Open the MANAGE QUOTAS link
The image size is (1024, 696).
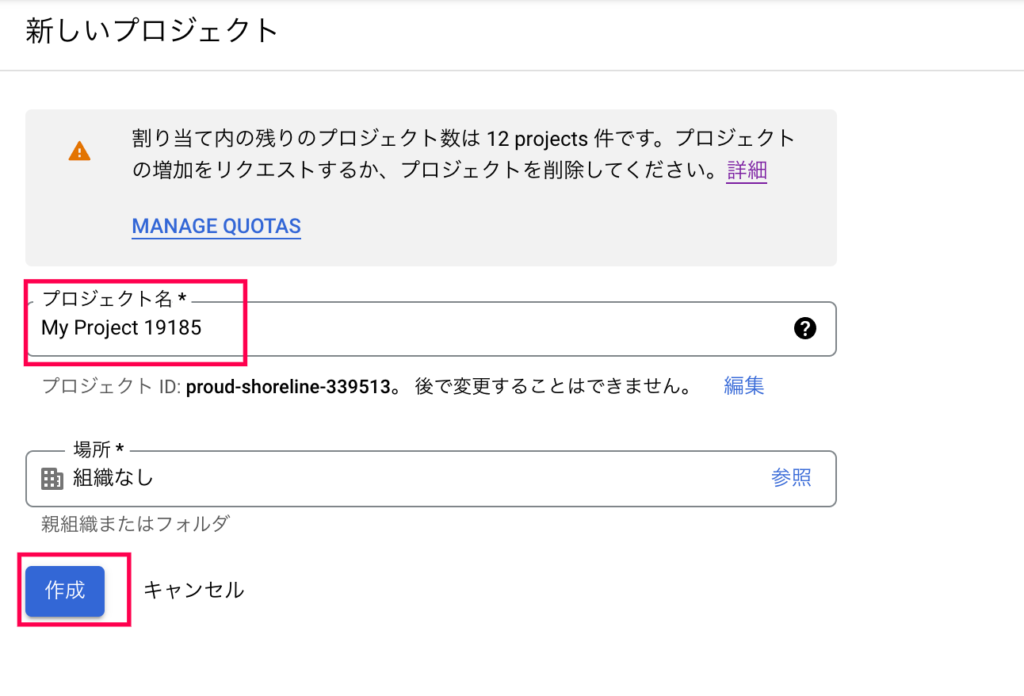(x=216, y=226)
